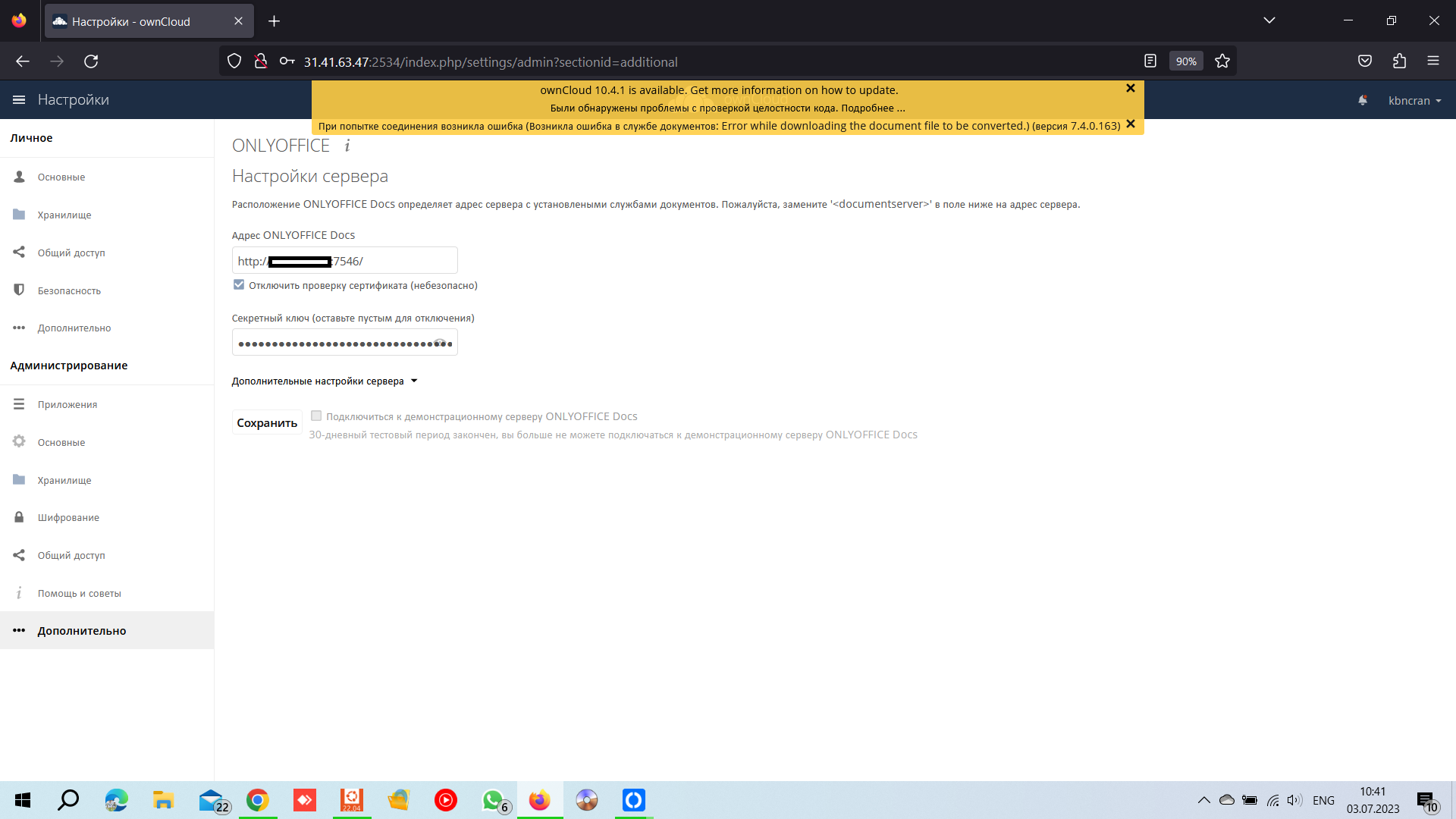1456x819 pixels.
Task: Open the kbncran user dropdown
Action: pyautogui.click(x=1414, y=101)
